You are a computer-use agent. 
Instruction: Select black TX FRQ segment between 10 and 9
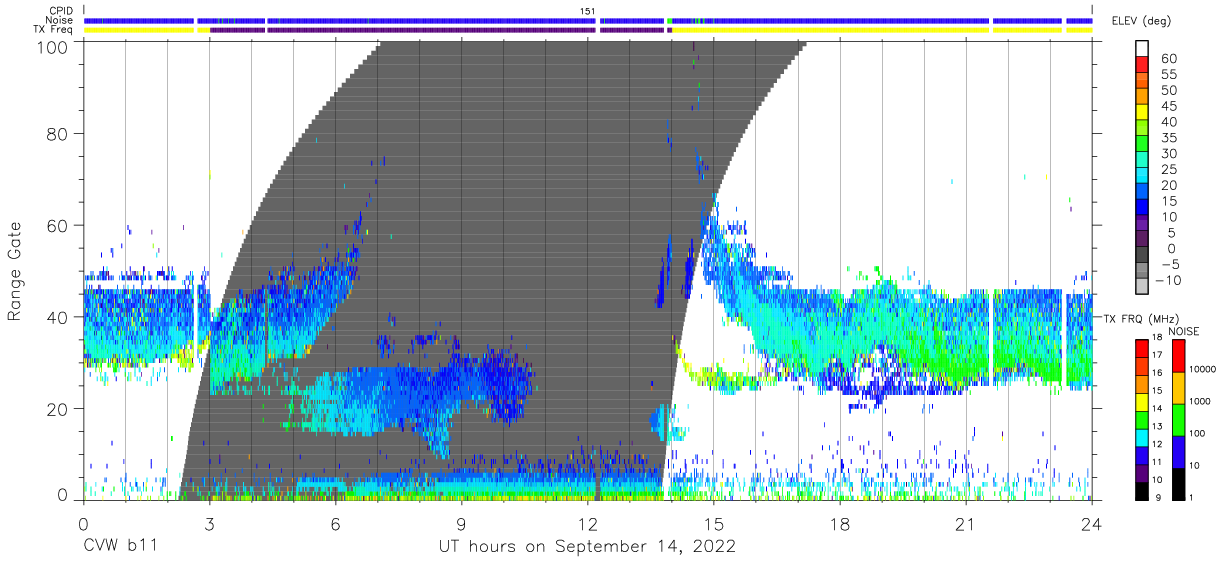coord(1142,489)
